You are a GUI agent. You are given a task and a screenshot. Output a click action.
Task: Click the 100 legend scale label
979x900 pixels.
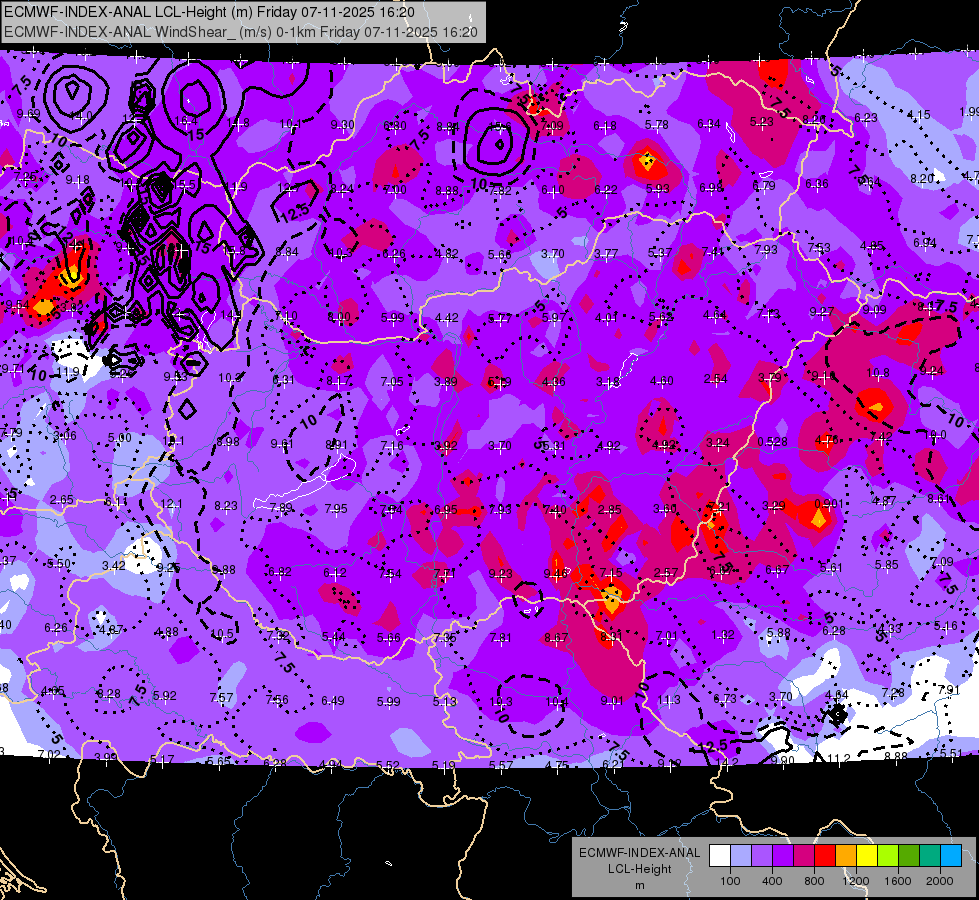(x=730, y=881)
